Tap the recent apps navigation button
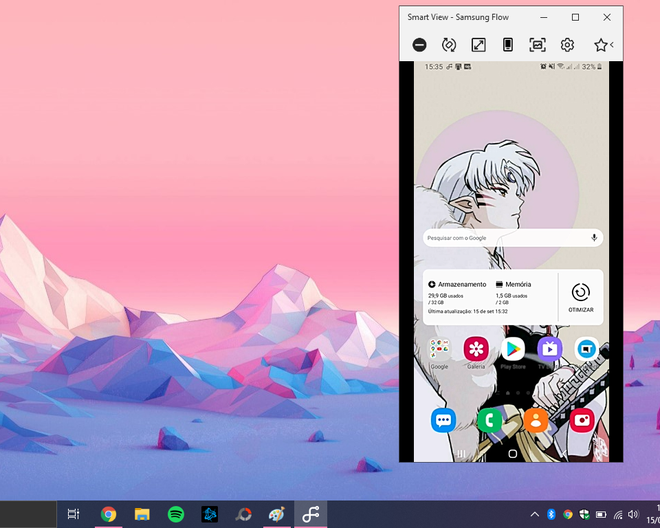 tap(461, 453)
